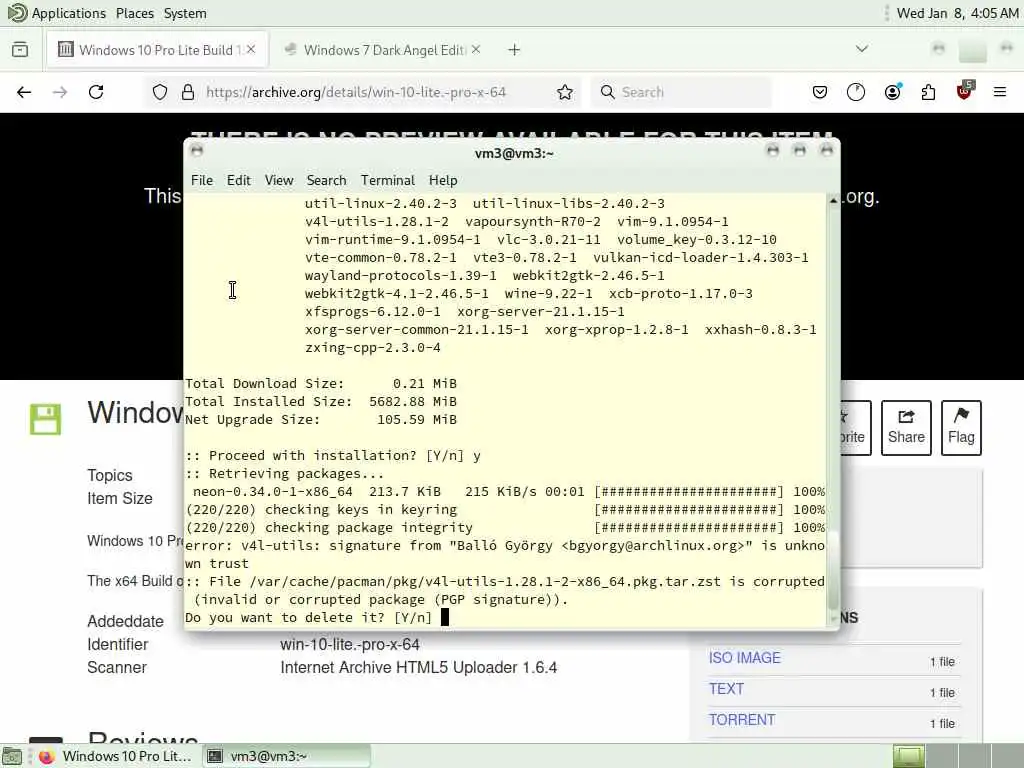Screen dimensions: 1024x768
Task: Go back to previous page
Action: point(24,92)
